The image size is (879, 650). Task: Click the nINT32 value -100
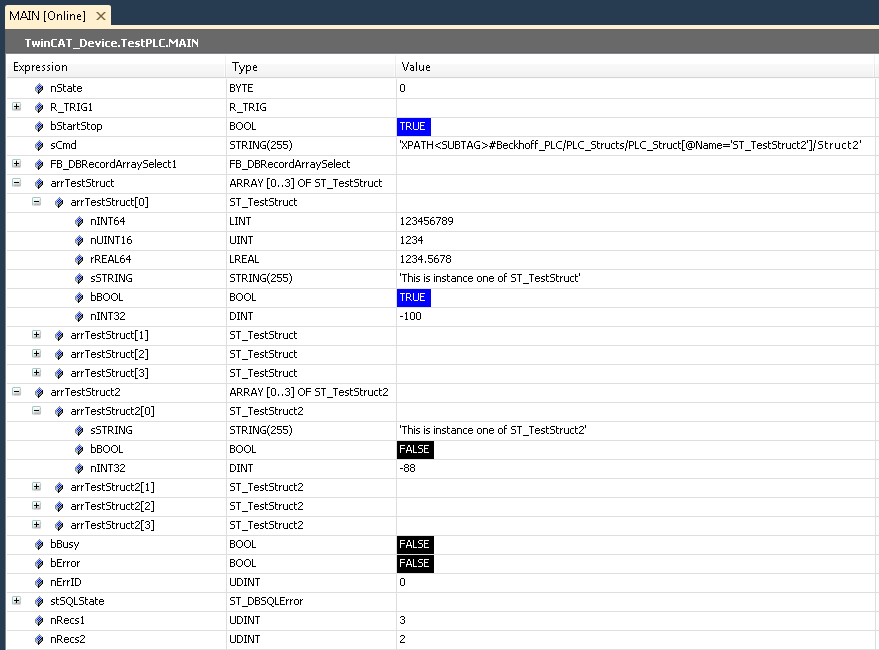(410, 316)
